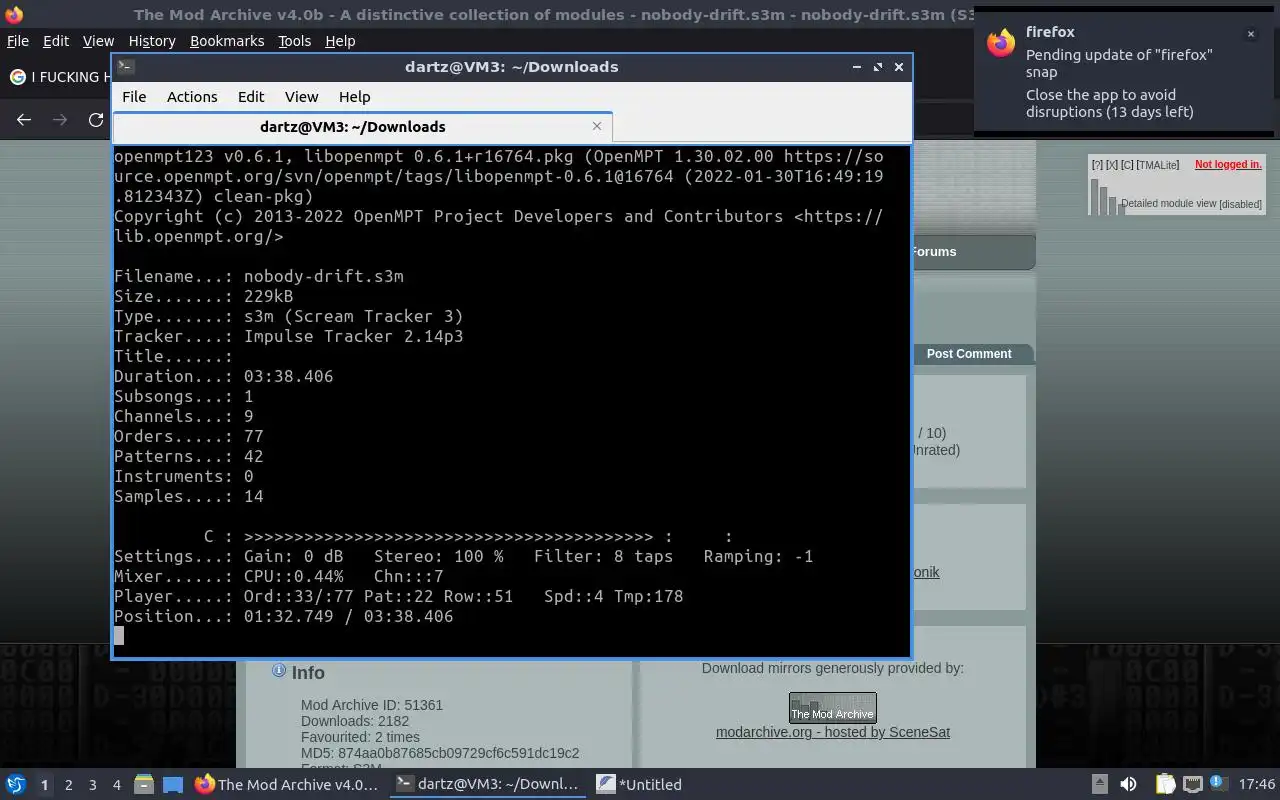Click the 'Duration...: 03:38.406' terminal line
The image size is (1280, 800).
(x=224, y=376)
